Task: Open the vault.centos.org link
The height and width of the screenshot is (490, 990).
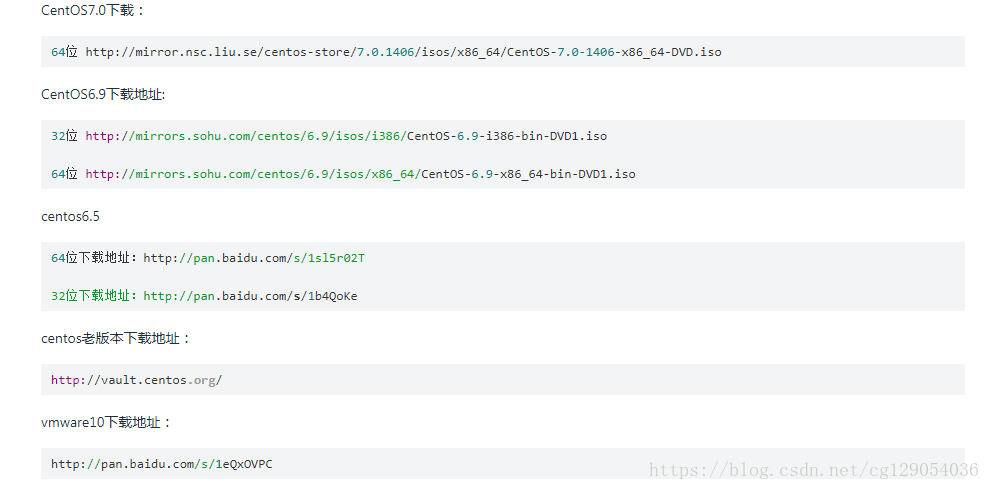Action: 137,380
